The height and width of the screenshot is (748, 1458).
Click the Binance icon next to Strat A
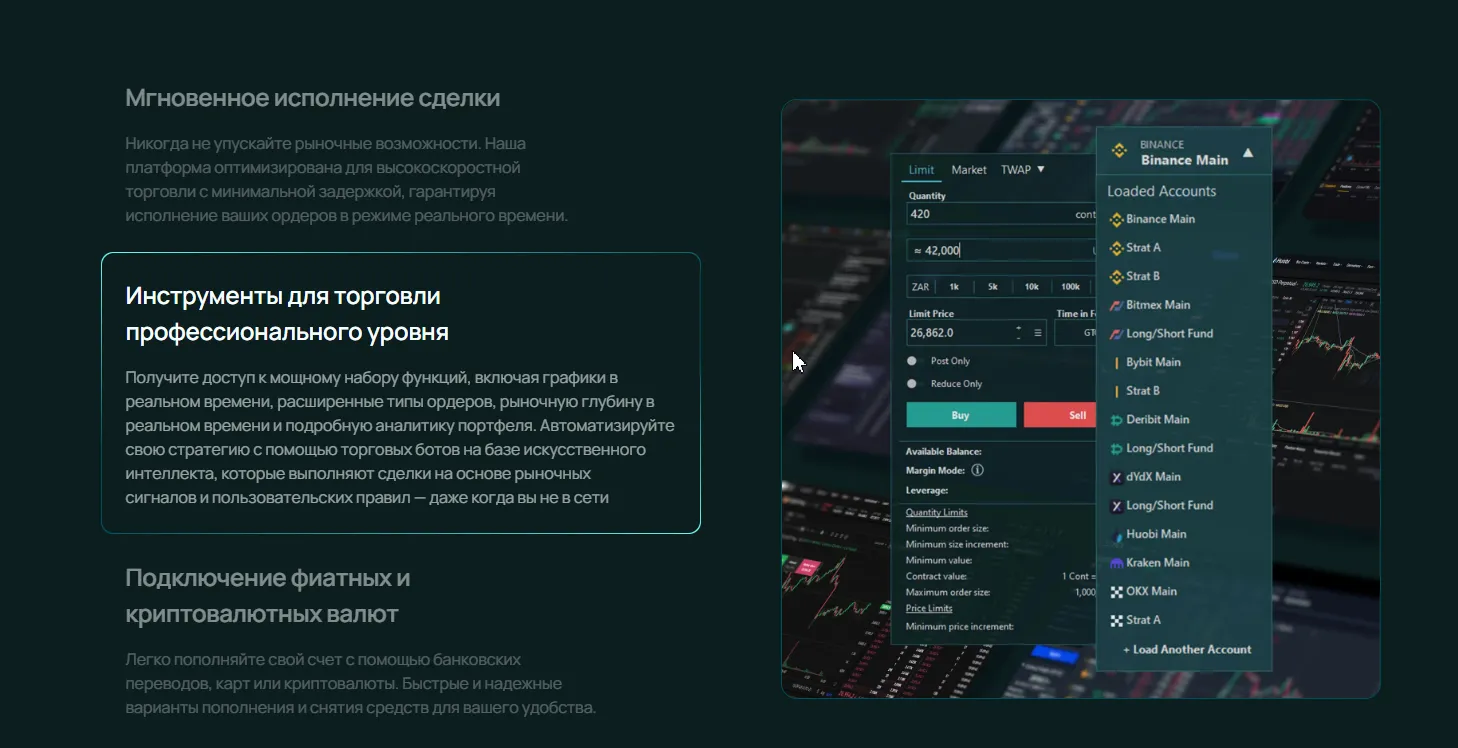[x=1117, y=248]
